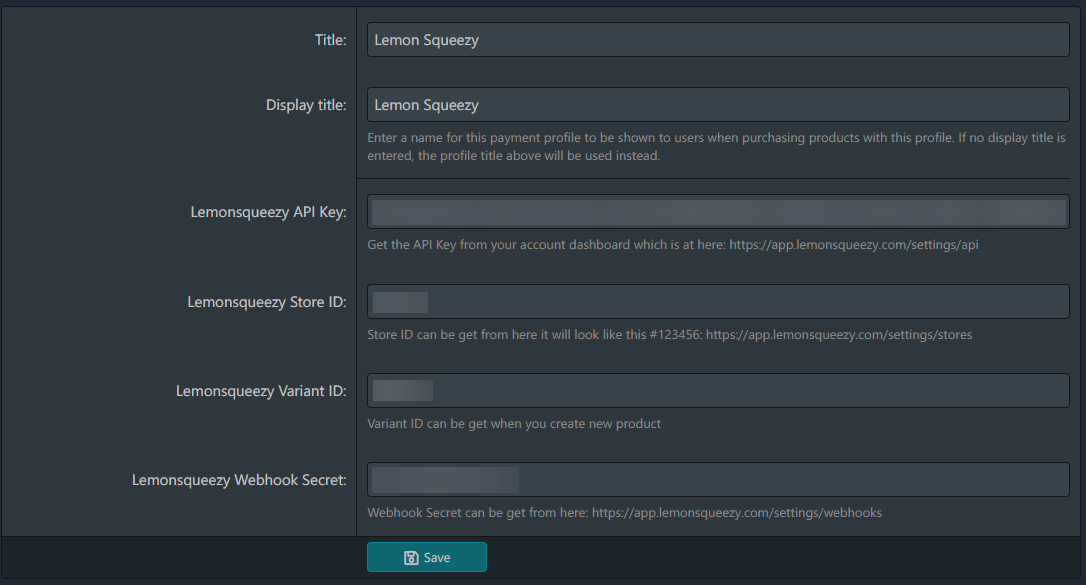Click the app.lemonsqueezy.com/settings/stores URL text
This screenshot has width=1086, height=585.
click(839, 334)
